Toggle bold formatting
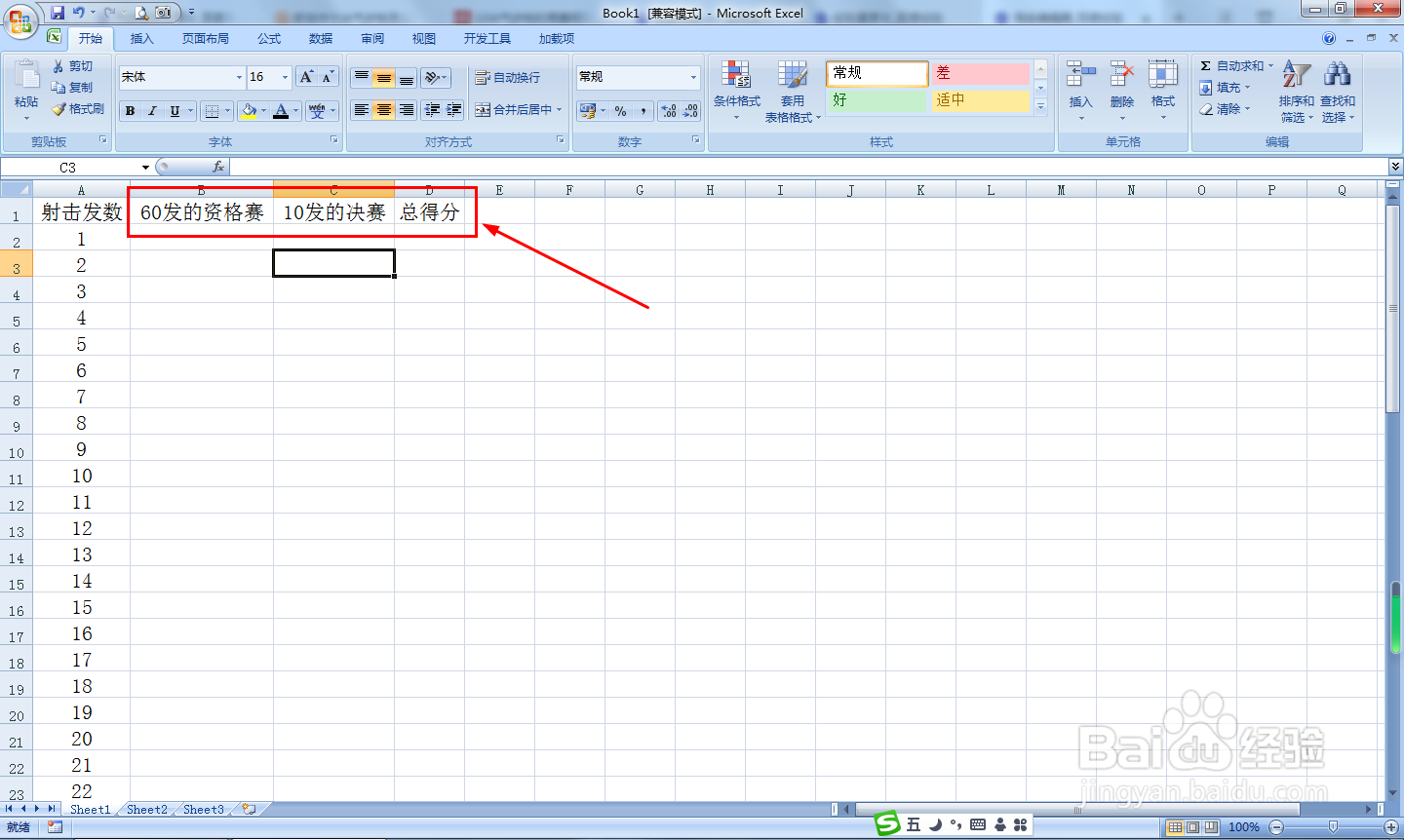The width and height of the screenshot is (1404, 840). click(130, 111)
